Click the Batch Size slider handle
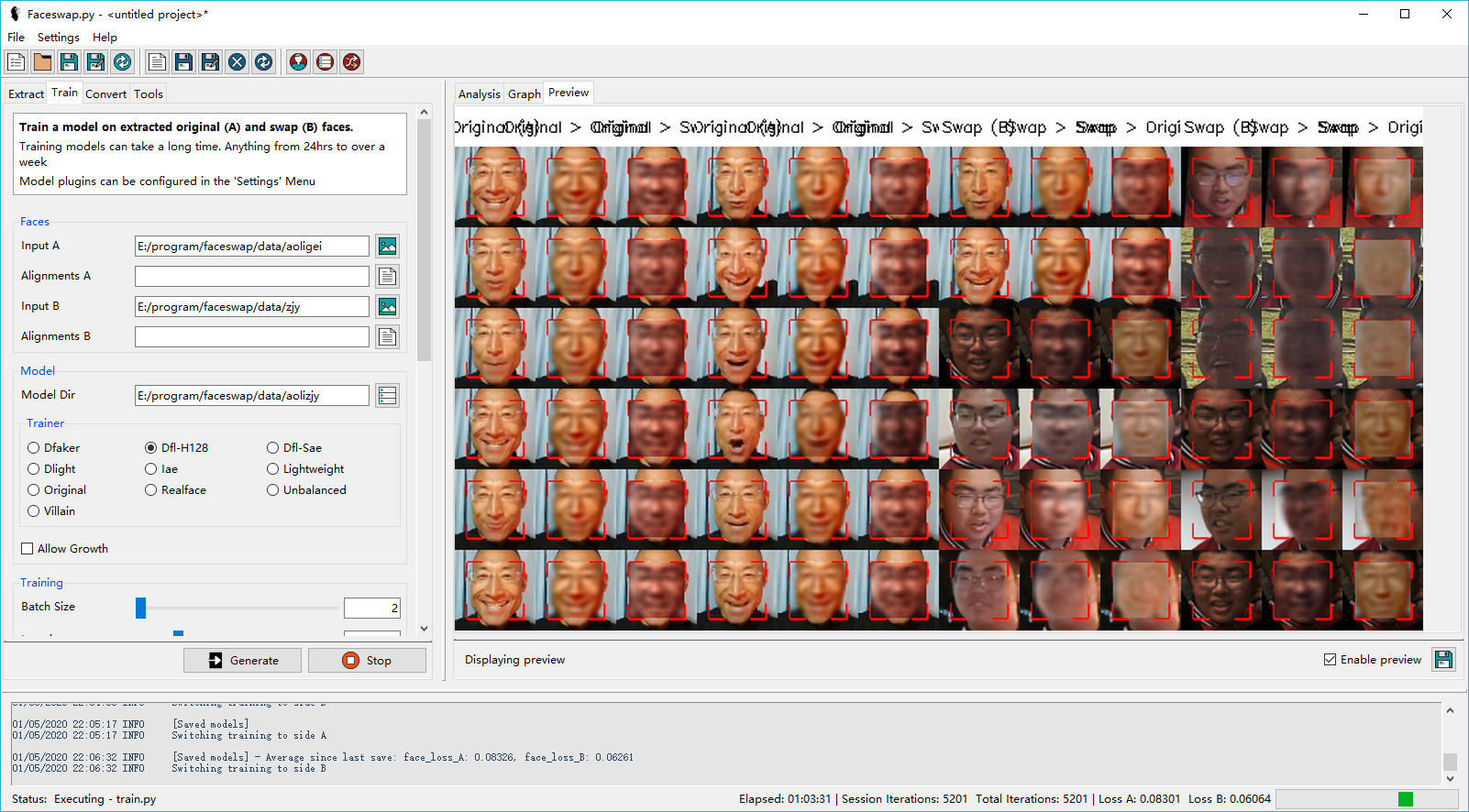This screenshot has height=812, width=1469. pos(140,608)
